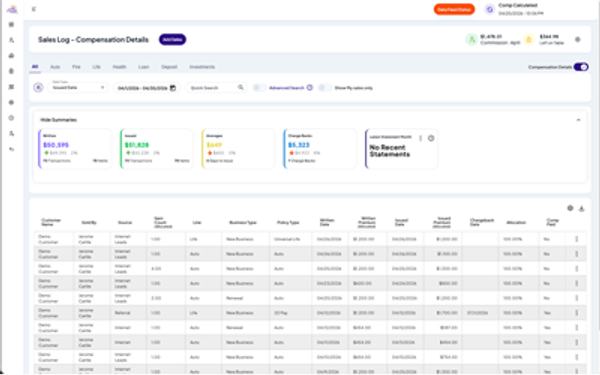The height and width of the screenshot is (375, 600).
Task: Click the green Commission person icon
Action: point(472,39)
